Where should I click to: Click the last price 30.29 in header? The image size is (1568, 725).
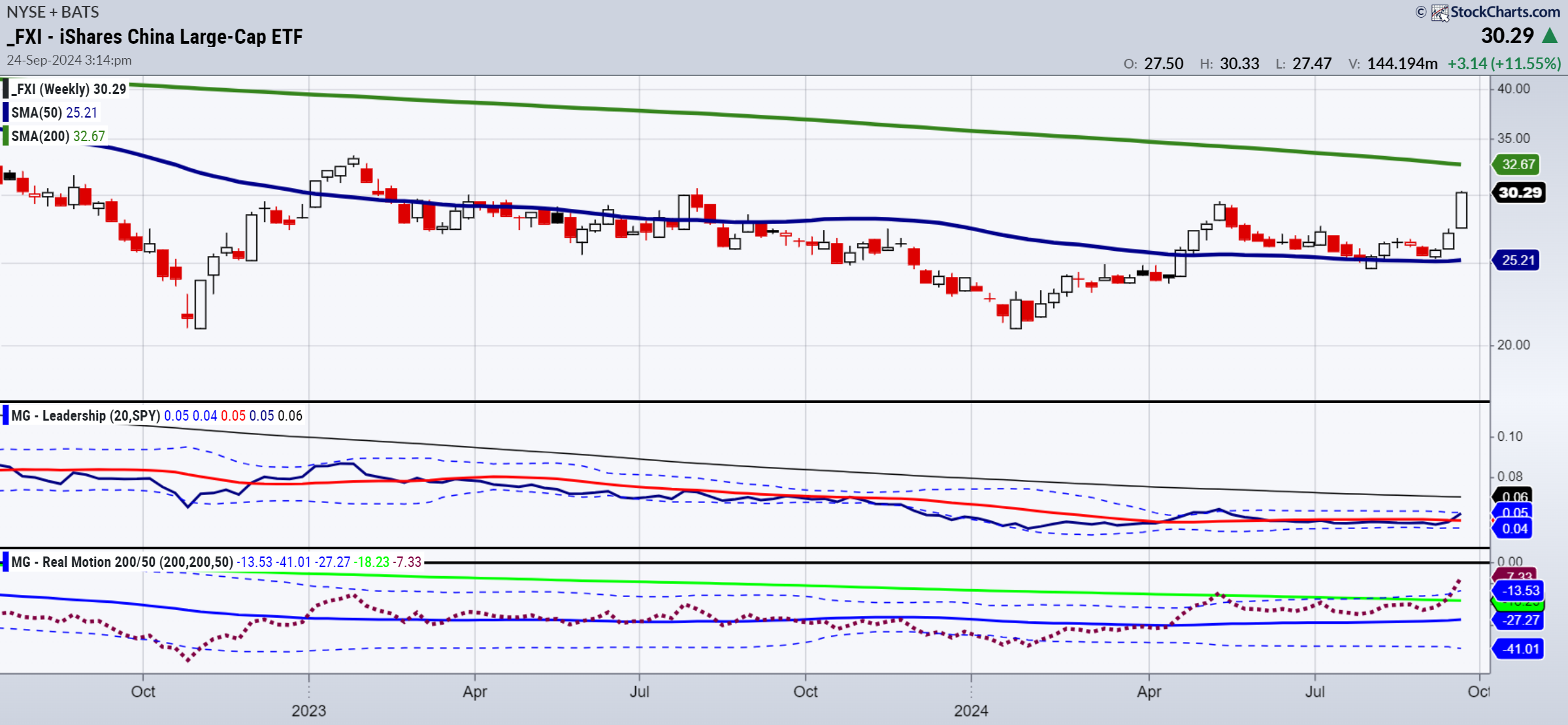1507,35
